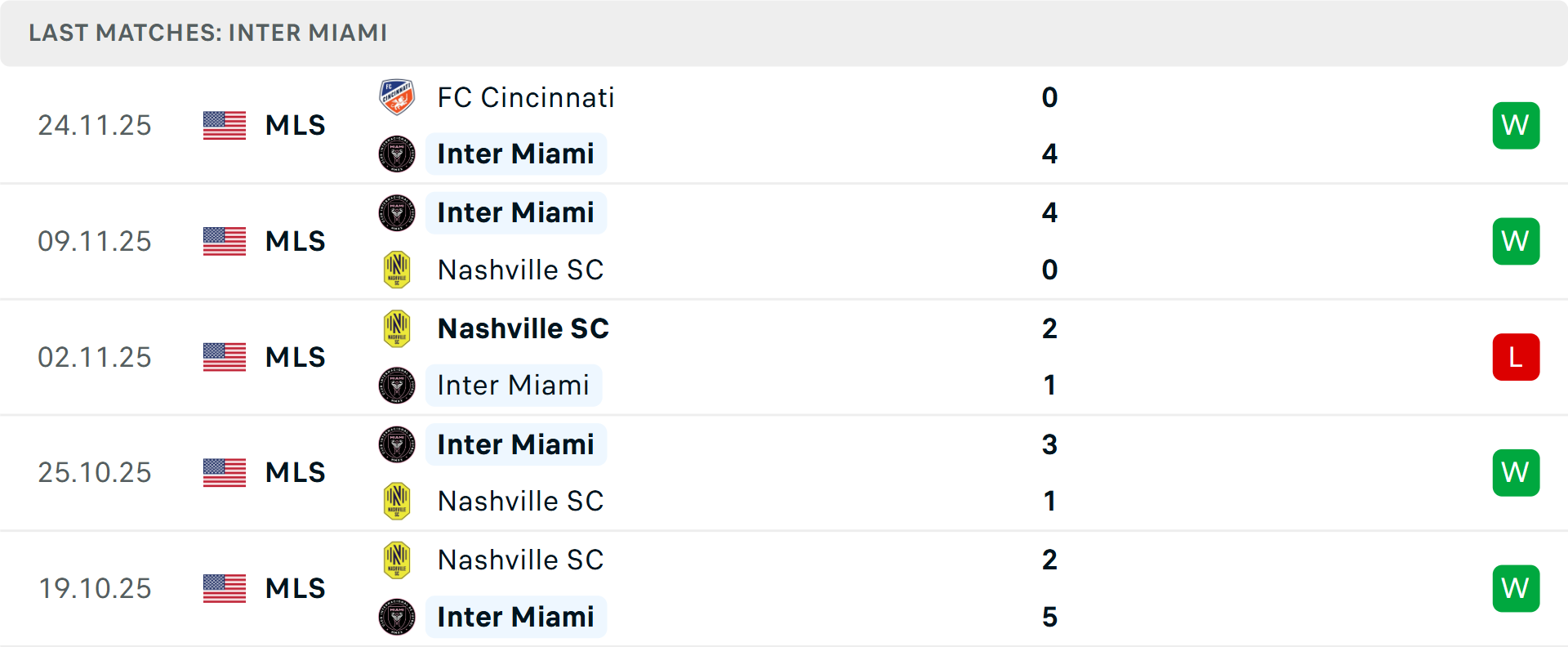Open FC Cincinnati team link
Image resolution: width=1568 pixels, height=647 pixels.
[x=525, y=97]
